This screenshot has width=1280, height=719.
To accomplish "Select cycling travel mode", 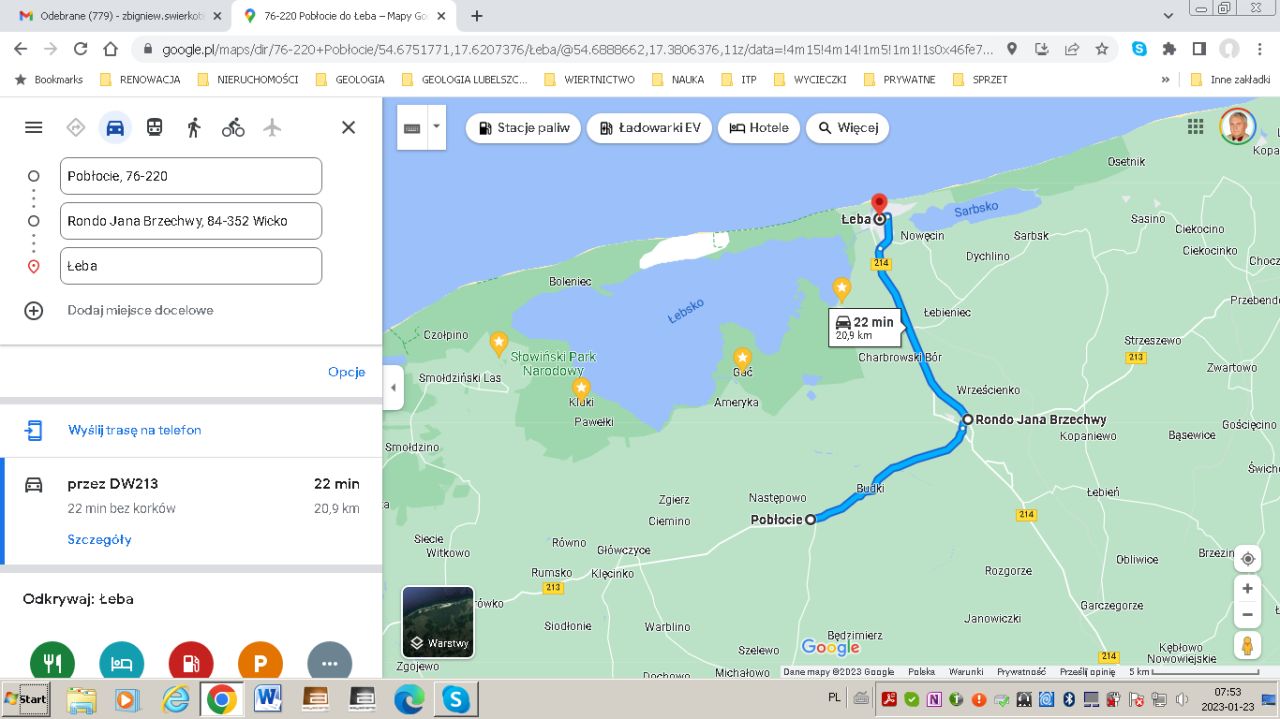I will 233,127.
